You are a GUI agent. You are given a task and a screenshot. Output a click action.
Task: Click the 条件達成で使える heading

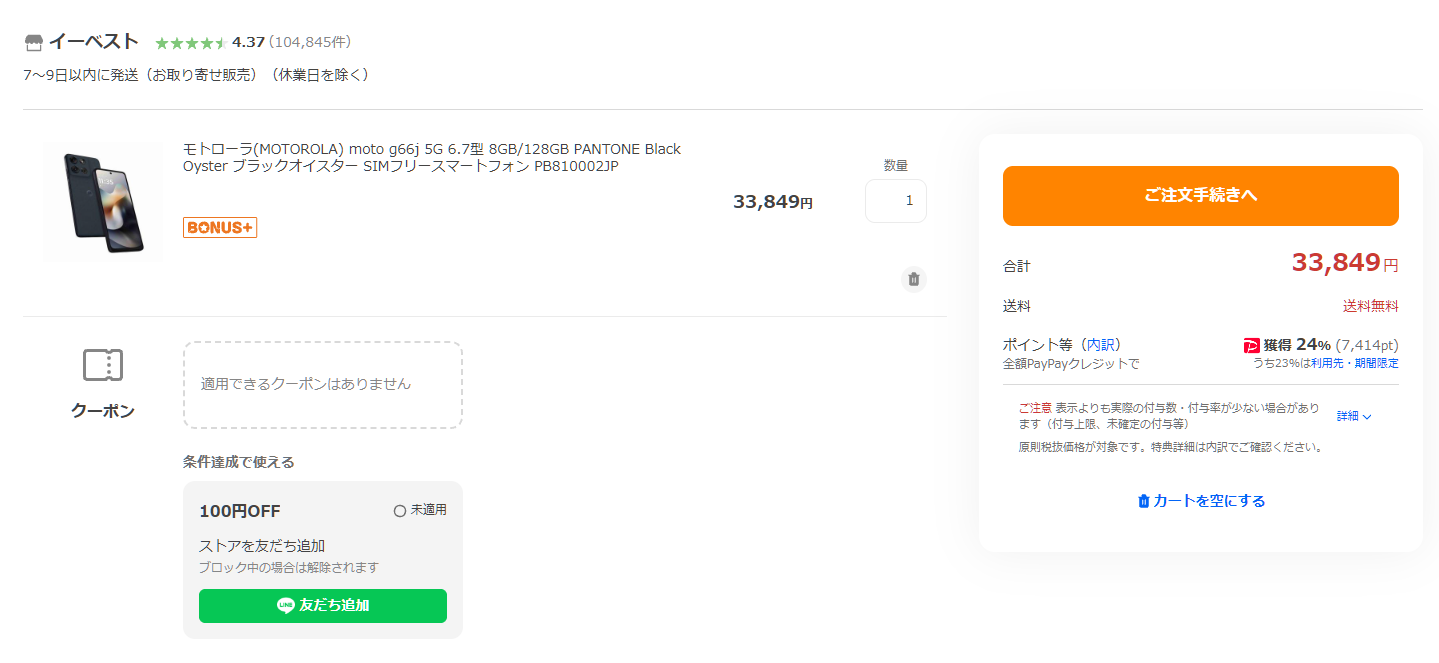[239, 462]
